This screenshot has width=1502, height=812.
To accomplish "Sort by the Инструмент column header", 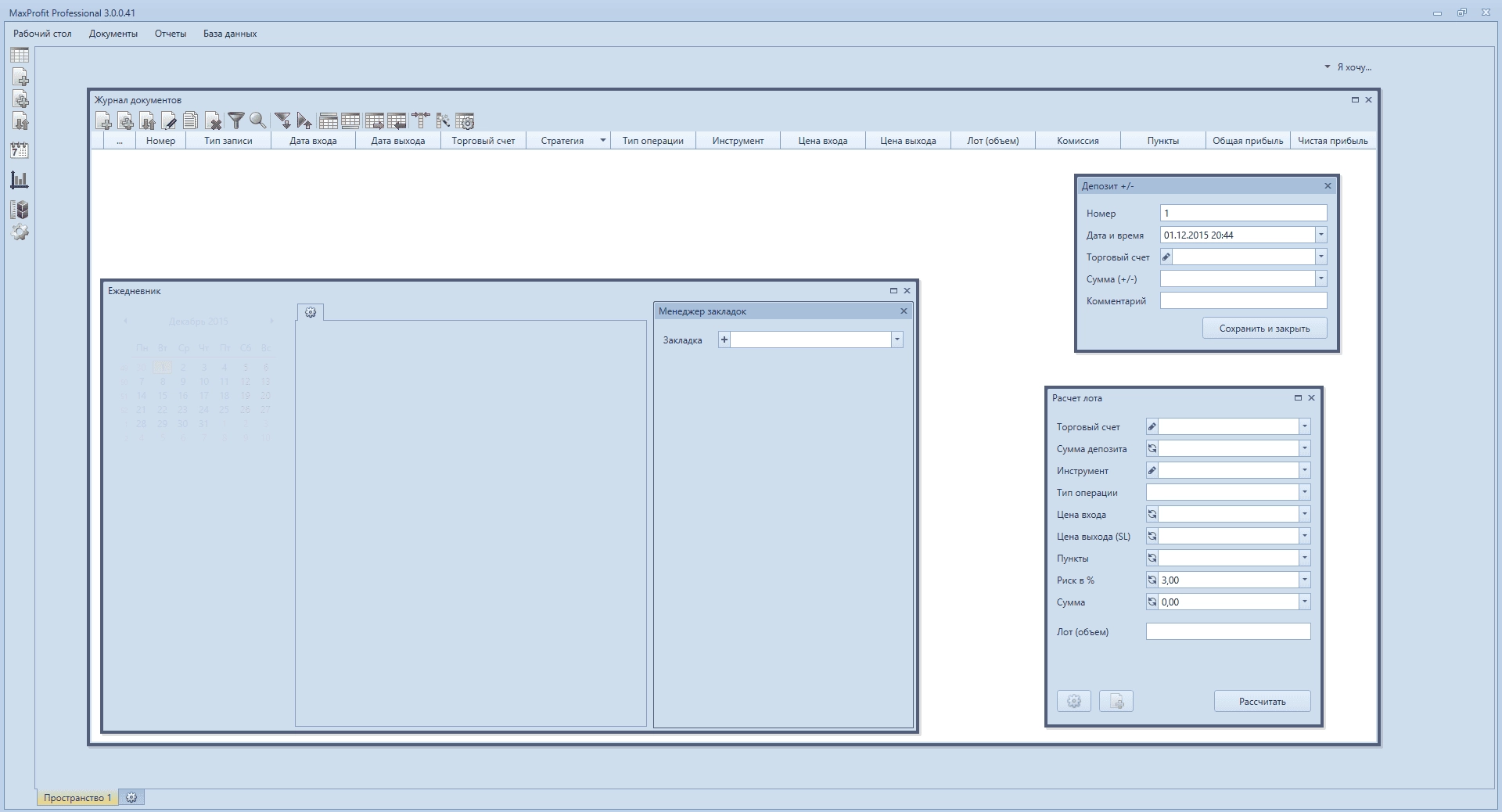I will point(738,141).
